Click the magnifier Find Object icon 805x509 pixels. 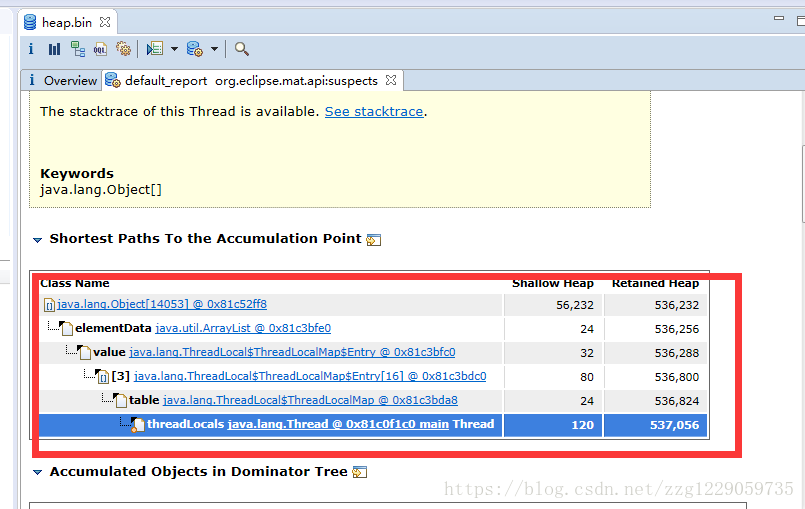coord(241,49)
